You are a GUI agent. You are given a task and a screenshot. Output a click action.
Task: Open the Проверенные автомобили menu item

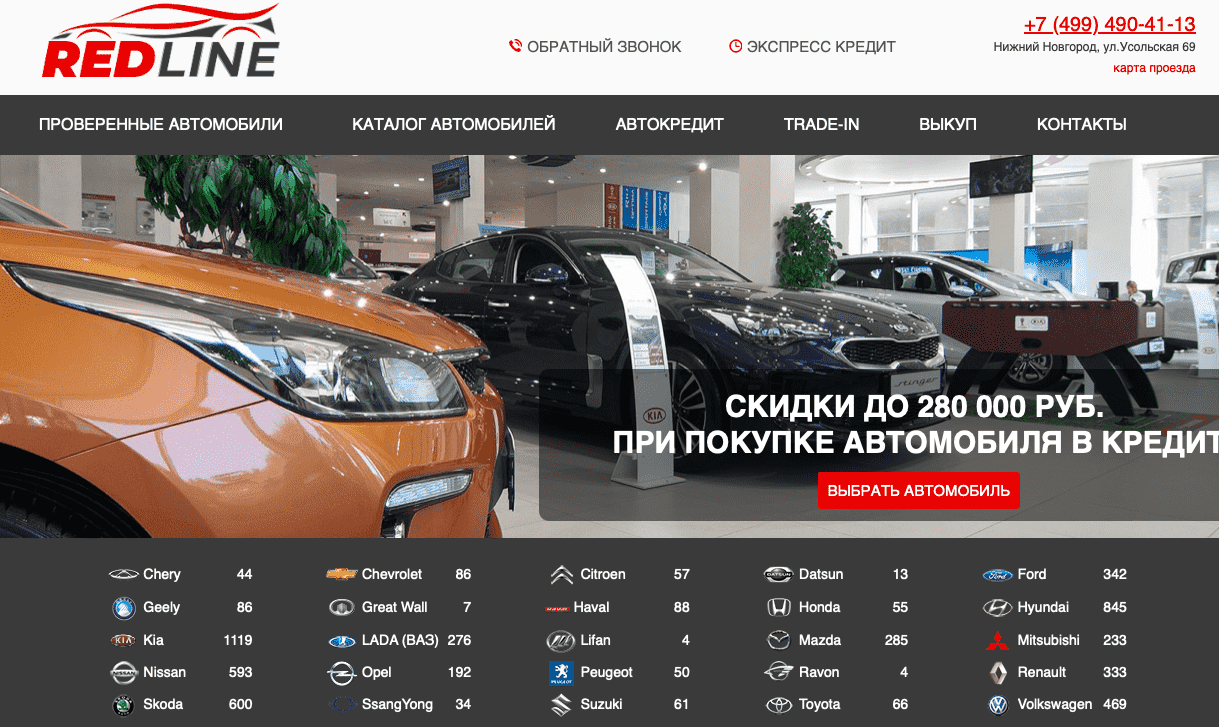click(x=161, y=125)
